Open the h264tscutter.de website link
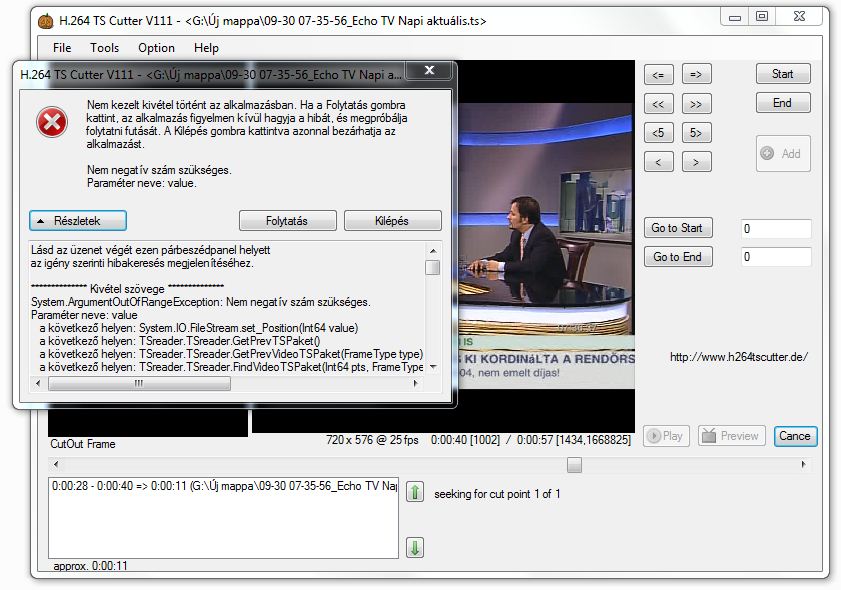 pyautogui.click(x=739, y=357)
